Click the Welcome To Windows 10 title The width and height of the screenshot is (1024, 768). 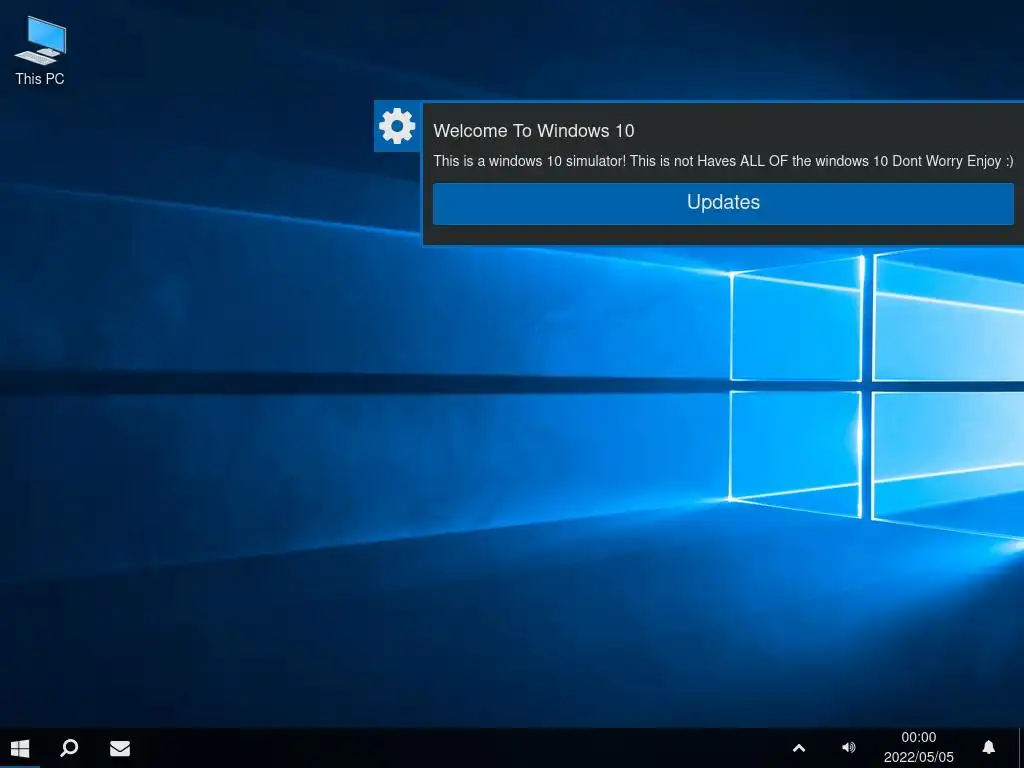click(534, 131)
